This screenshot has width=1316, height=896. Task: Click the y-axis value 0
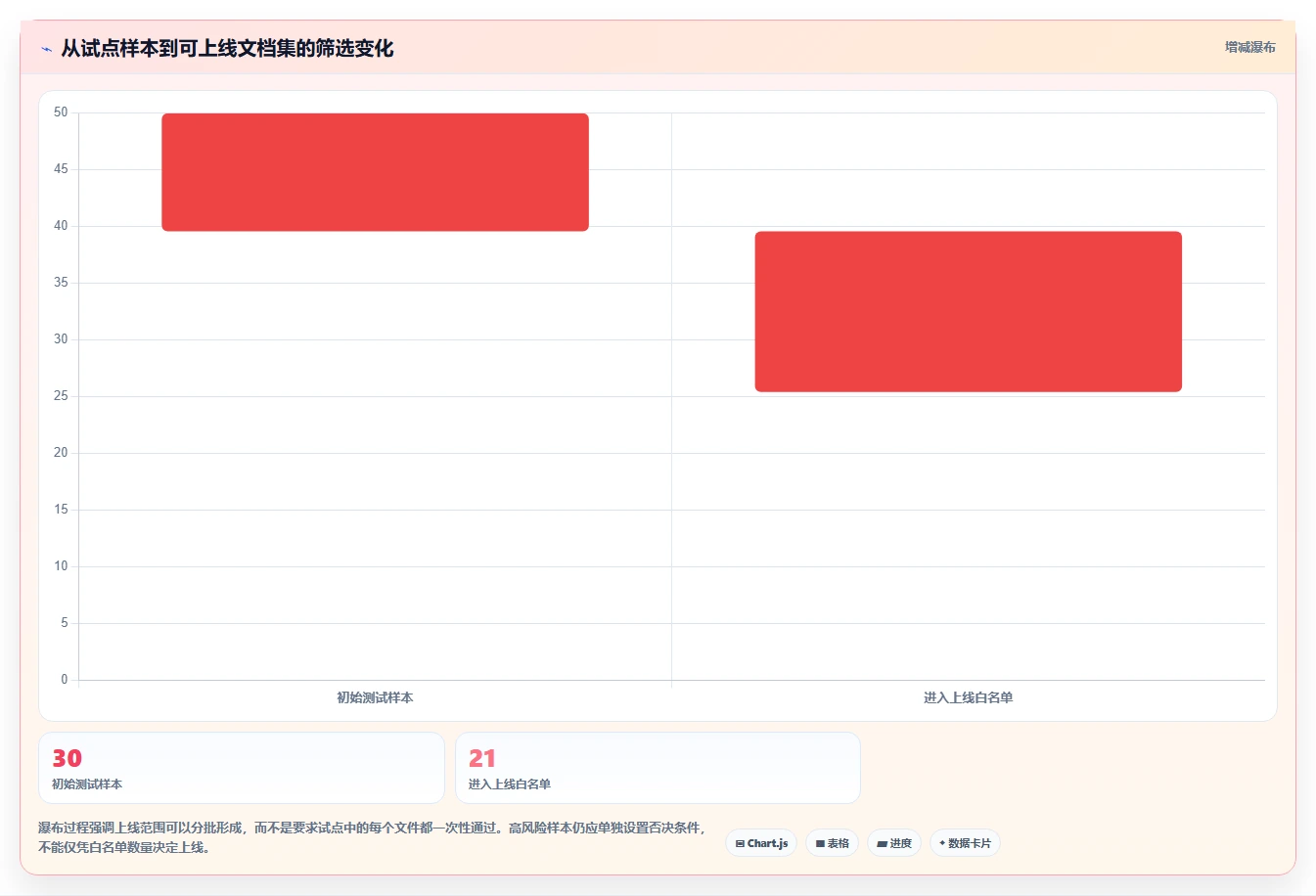click(x=65, y=680)
